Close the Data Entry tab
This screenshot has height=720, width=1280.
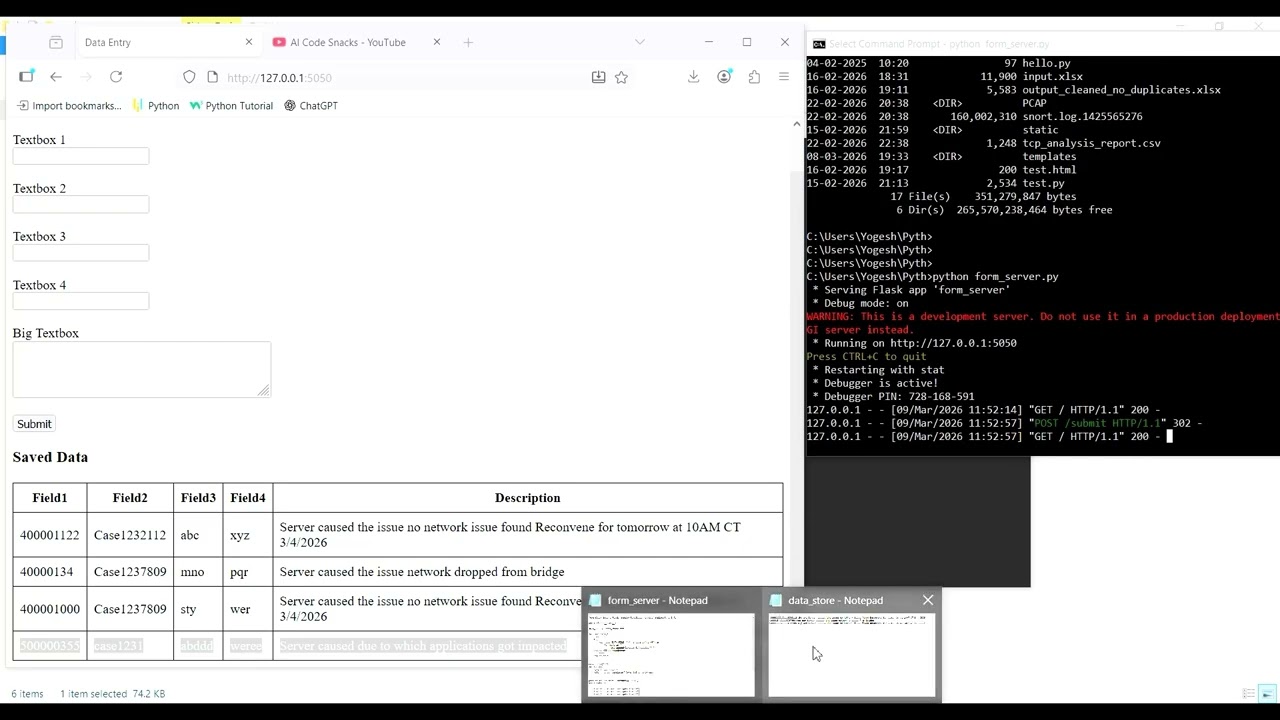(x=249, y=42)
